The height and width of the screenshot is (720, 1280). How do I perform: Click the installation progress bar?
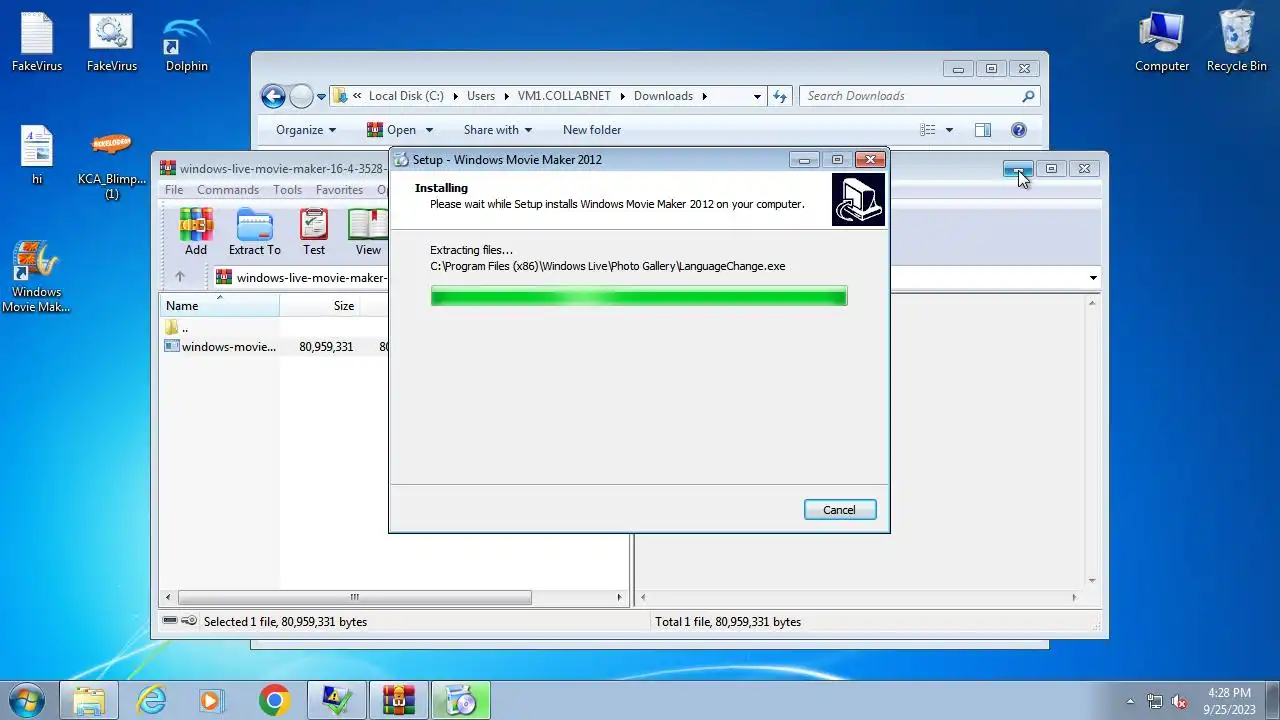[639, 296]
